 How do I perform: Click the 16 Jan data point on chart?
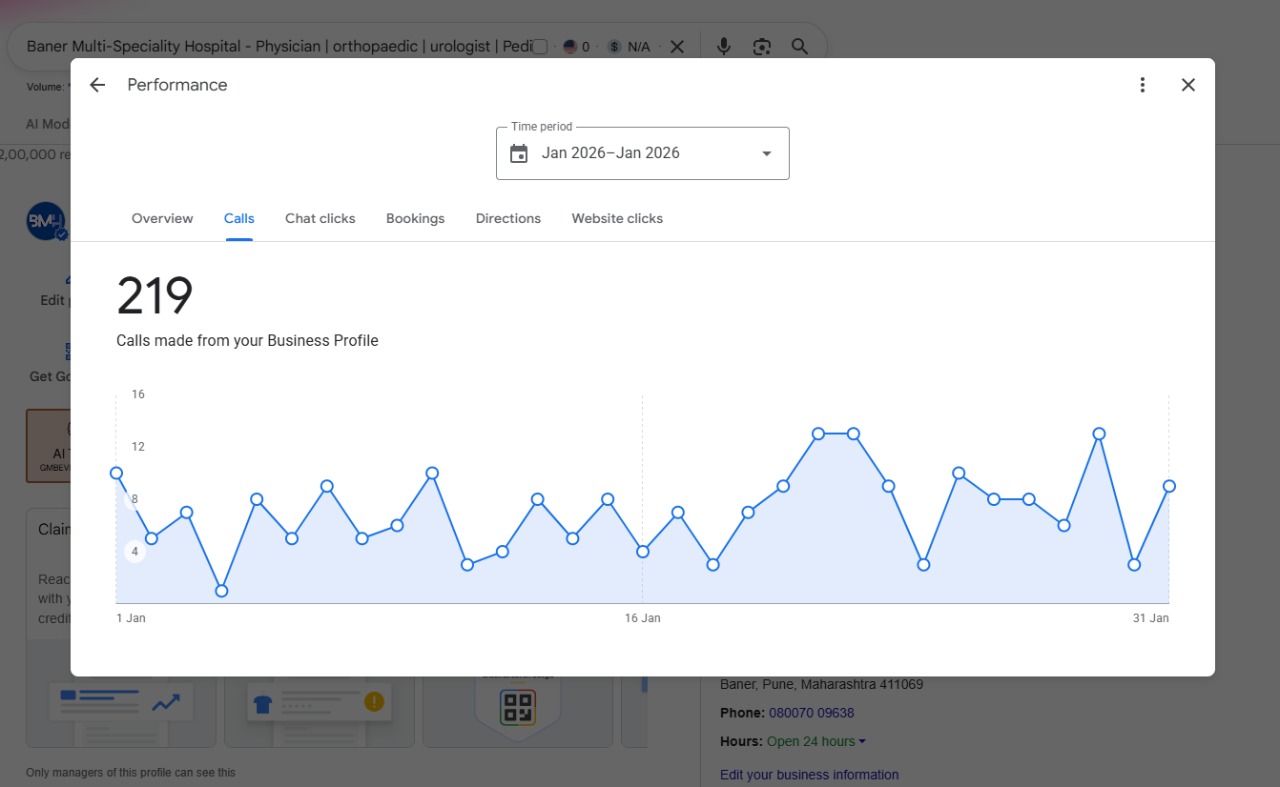[643, 551]
